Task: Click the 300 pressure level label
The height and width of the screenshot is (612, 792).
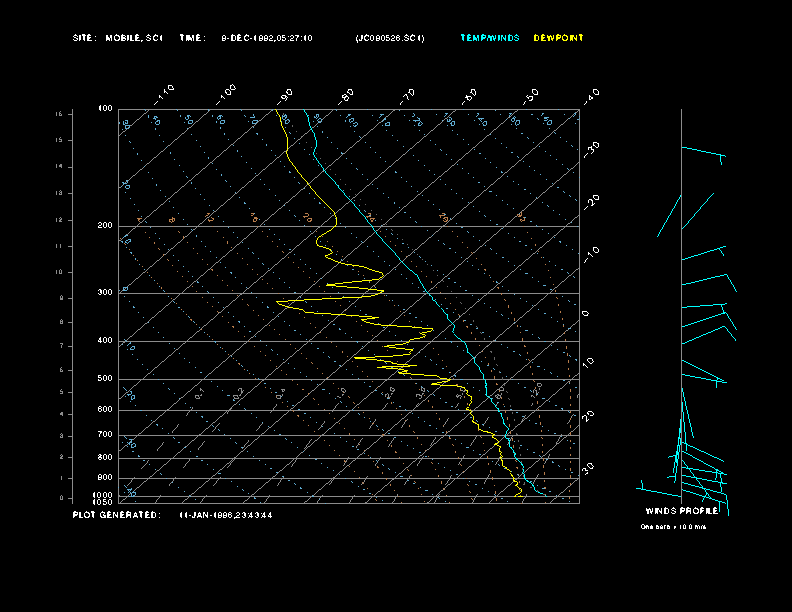Action: coord(105,293)
